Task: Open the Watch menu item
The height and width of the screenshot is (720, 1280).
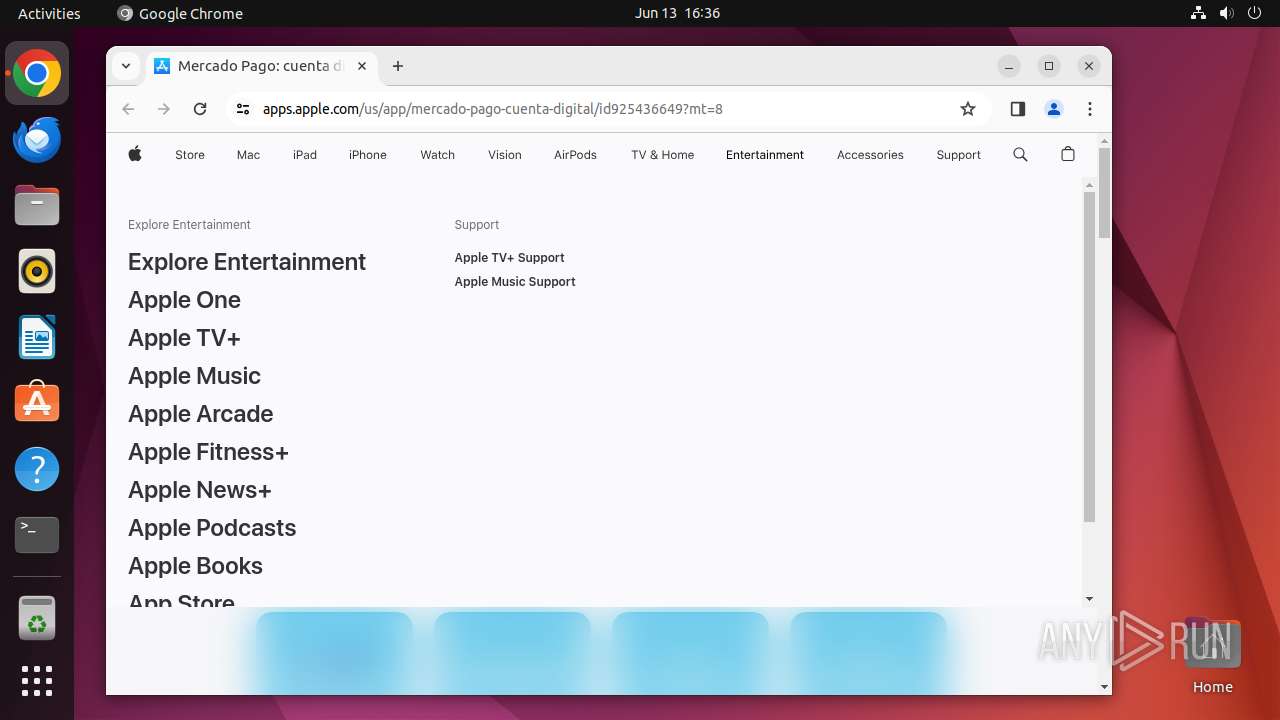Action: coord(437,155)
